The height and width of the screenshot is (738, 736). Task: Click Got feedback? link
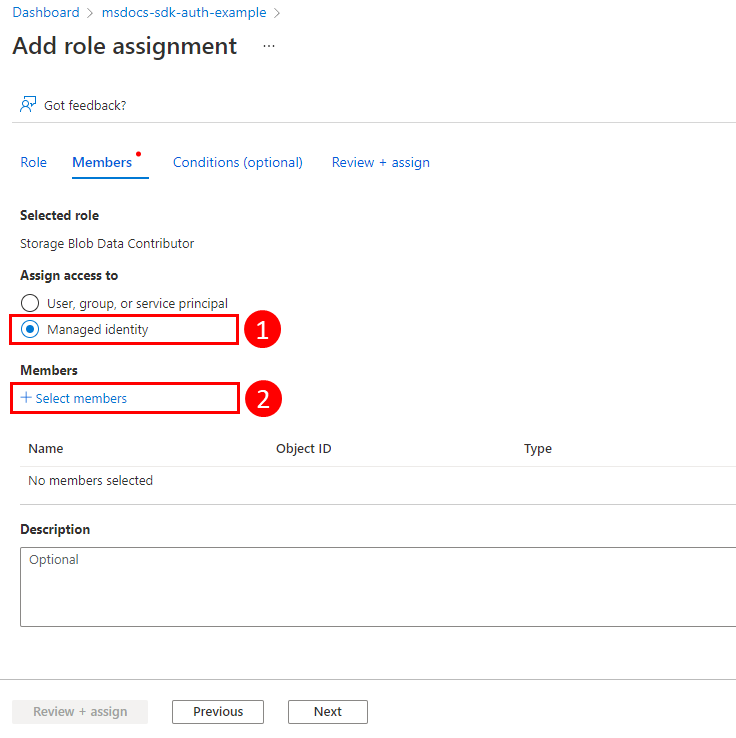click(85, 105)
